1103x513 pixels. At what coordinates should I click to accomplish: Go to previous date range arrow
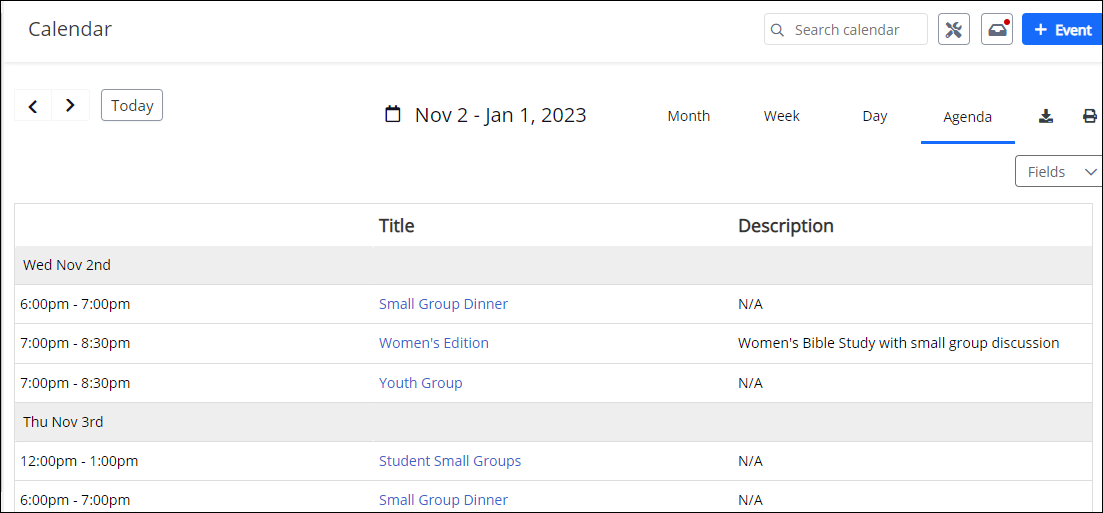pos(33,106)
